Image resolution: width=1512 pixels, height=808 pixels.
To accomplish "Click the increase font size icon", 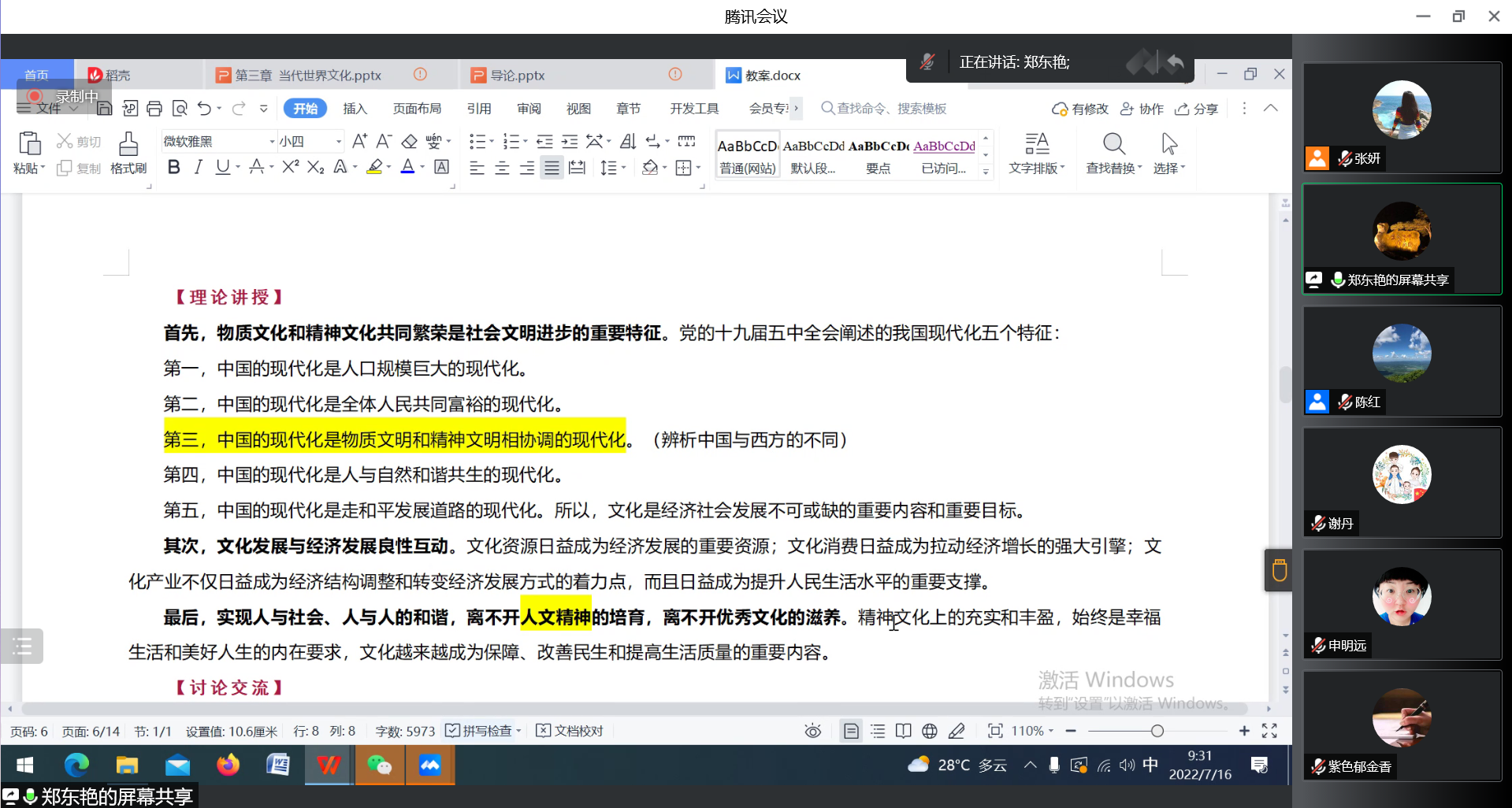I will click(359, 142).
